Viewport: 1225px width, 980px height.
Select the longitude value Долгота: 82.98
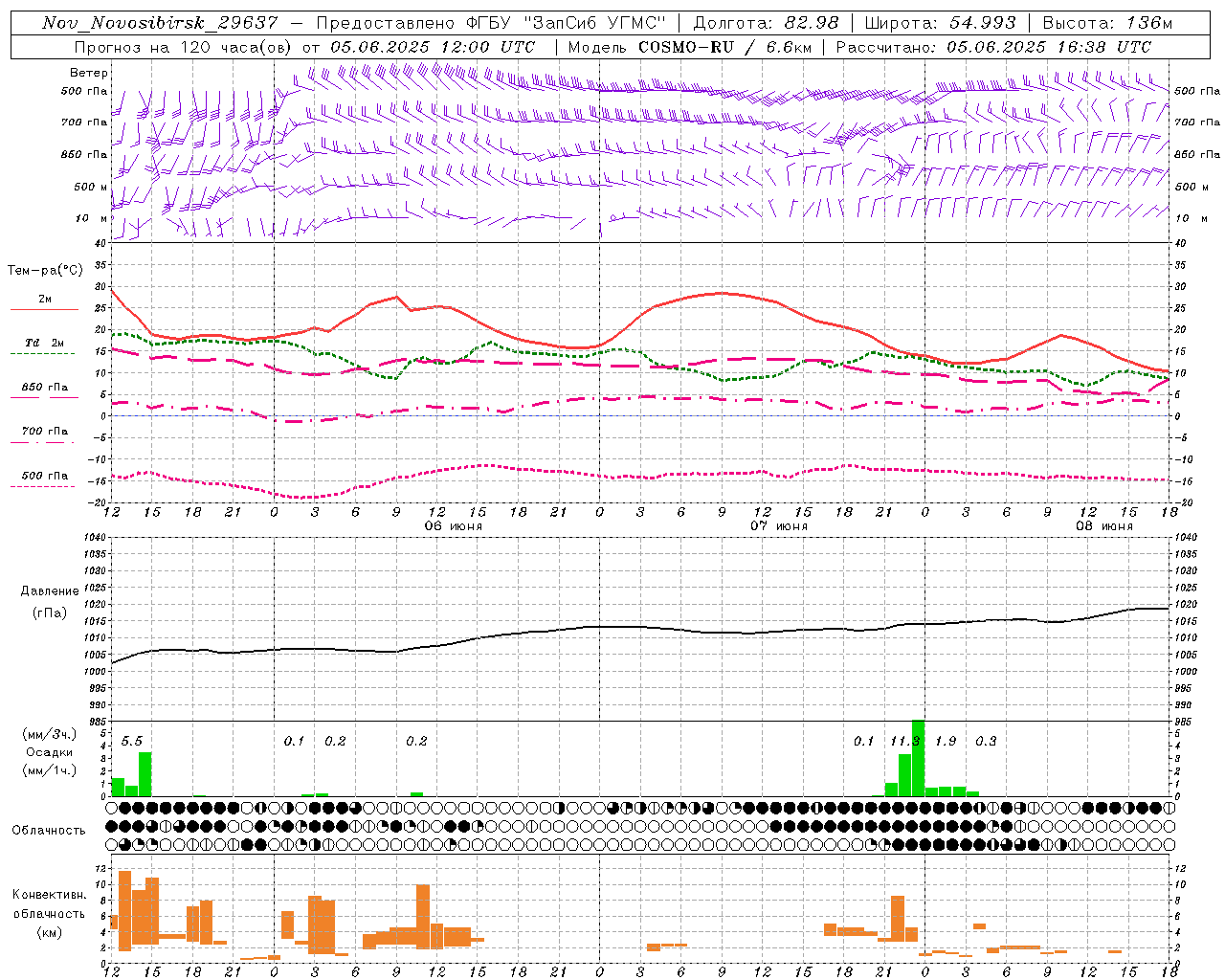click(766, 23)
